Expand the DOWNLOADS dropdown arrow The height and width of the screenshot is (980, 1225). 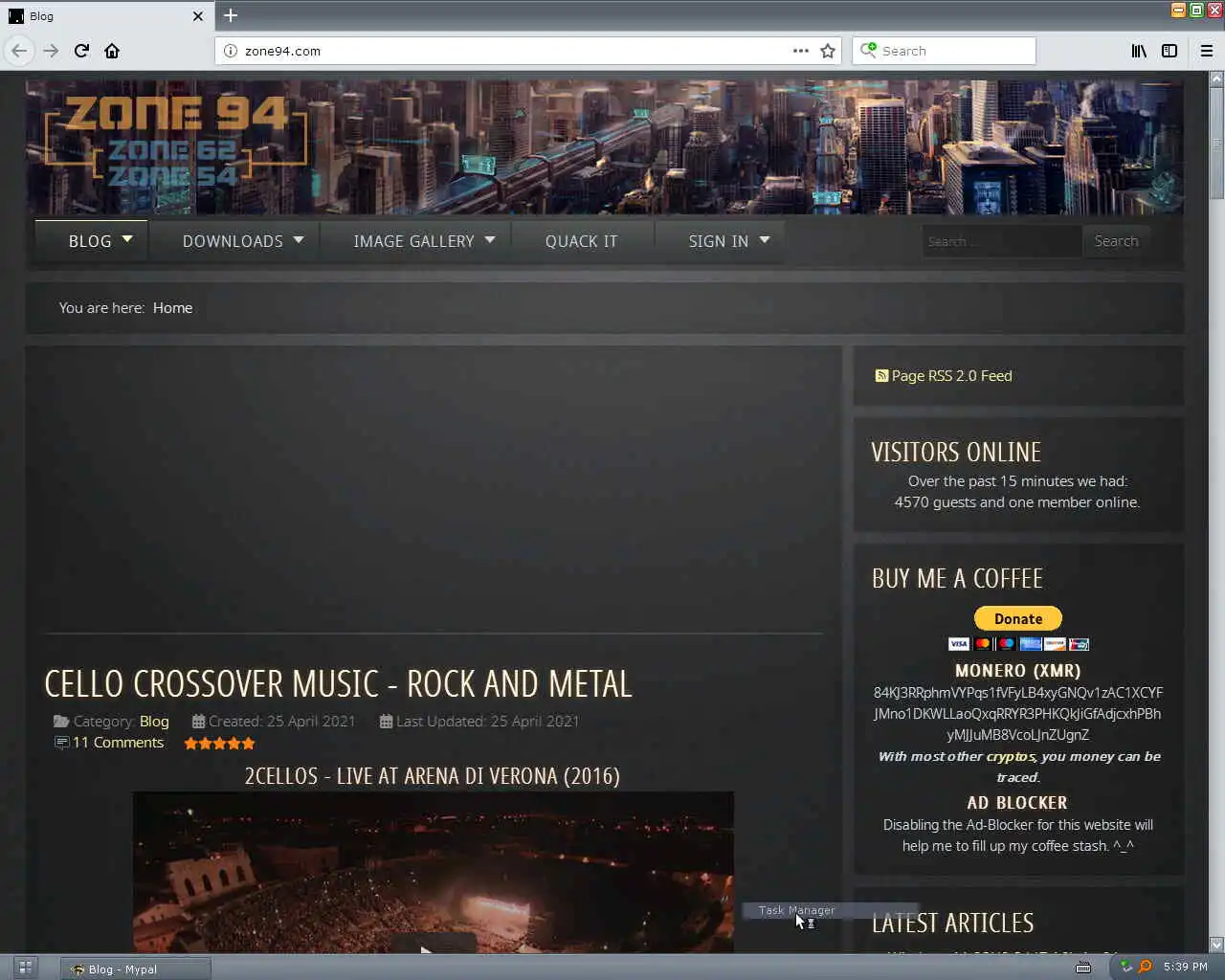[299, 239]
